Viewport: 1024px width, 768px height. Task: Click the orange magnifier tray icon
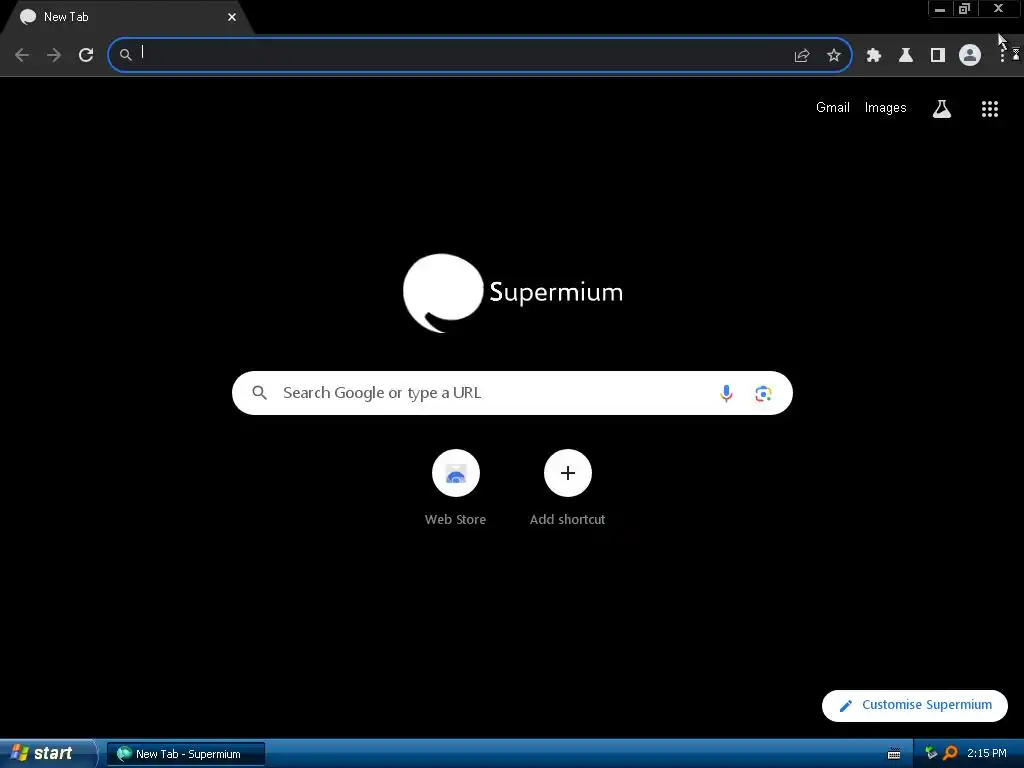coord(950,753)
